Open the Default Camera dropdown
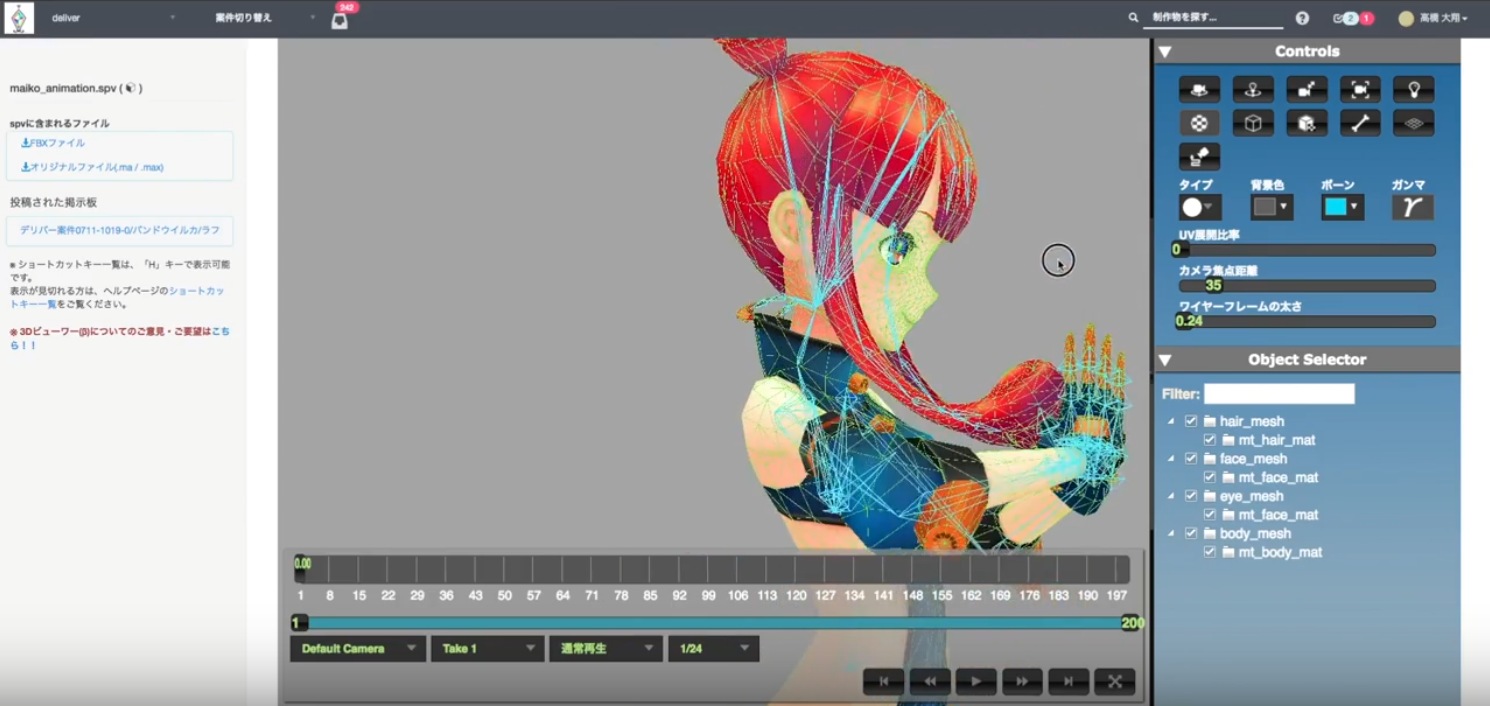 tap(358, 649)
